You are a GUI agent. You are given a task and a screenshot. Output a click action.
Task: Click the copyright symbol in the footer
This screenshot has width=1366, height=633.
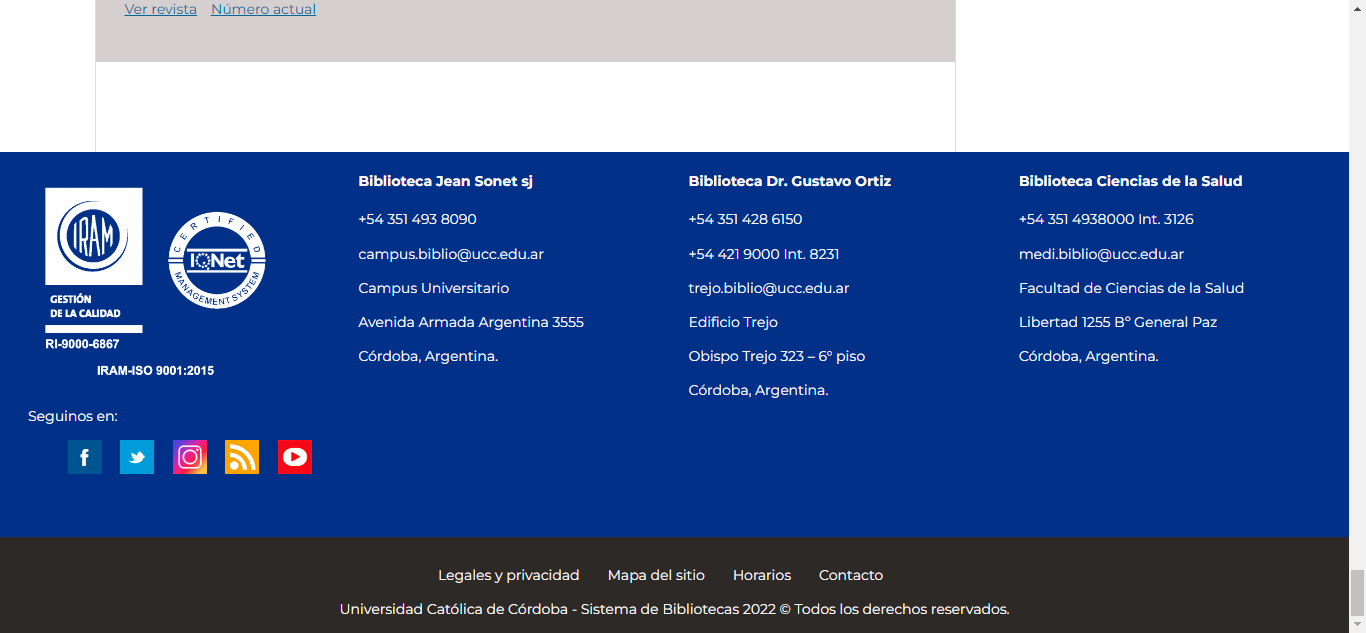[x=781, y=608]
